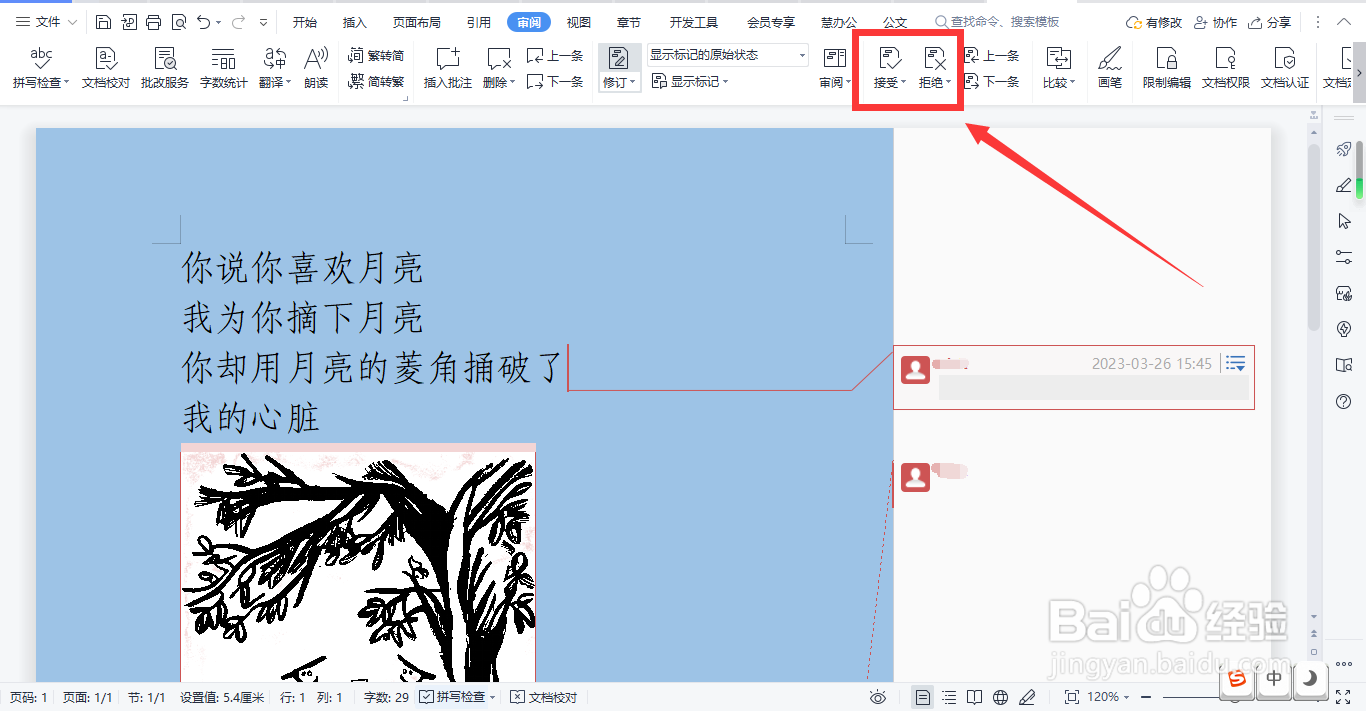Go to previous revision 上一条 beside 拒绝
Screen dimensions: 1366x711
pos(992,56)
